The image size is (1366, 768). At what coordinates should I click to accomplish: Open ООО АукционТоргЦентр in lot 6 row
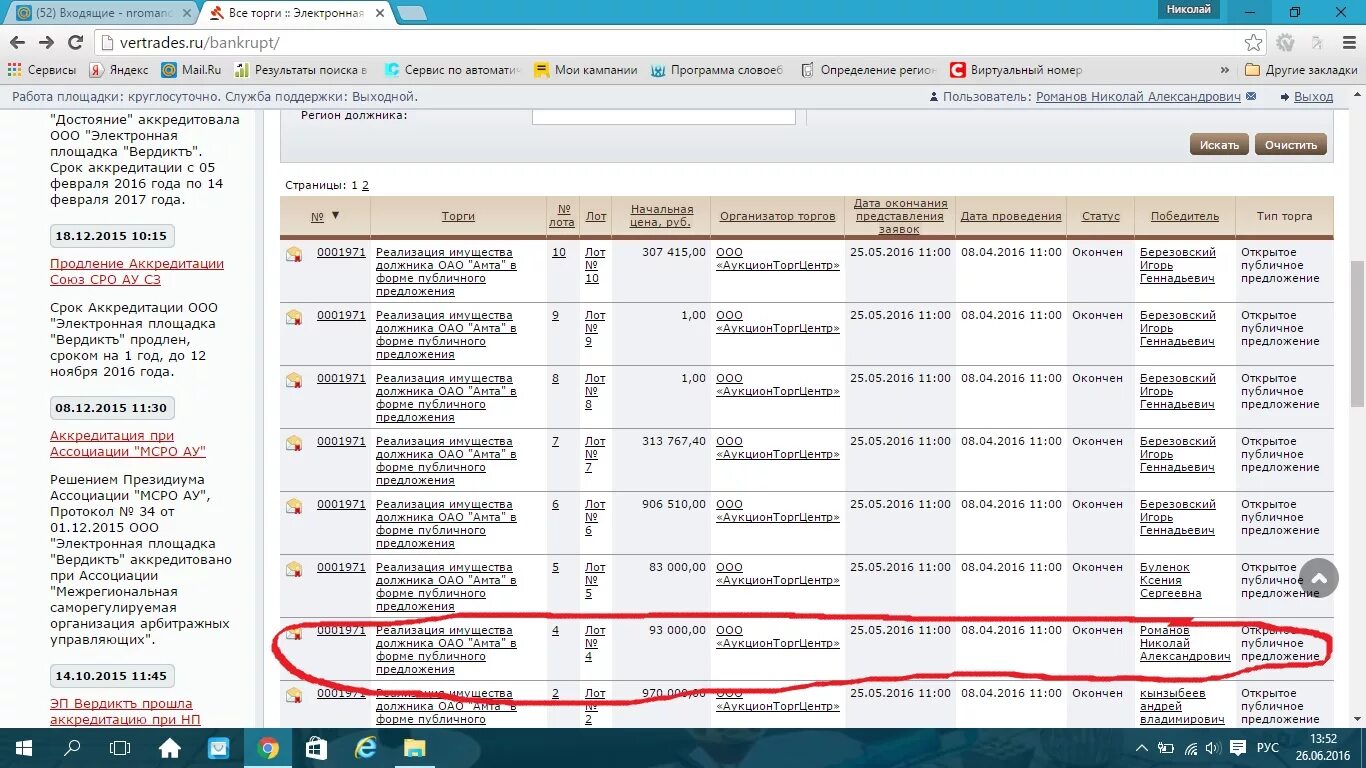(778, 511)
